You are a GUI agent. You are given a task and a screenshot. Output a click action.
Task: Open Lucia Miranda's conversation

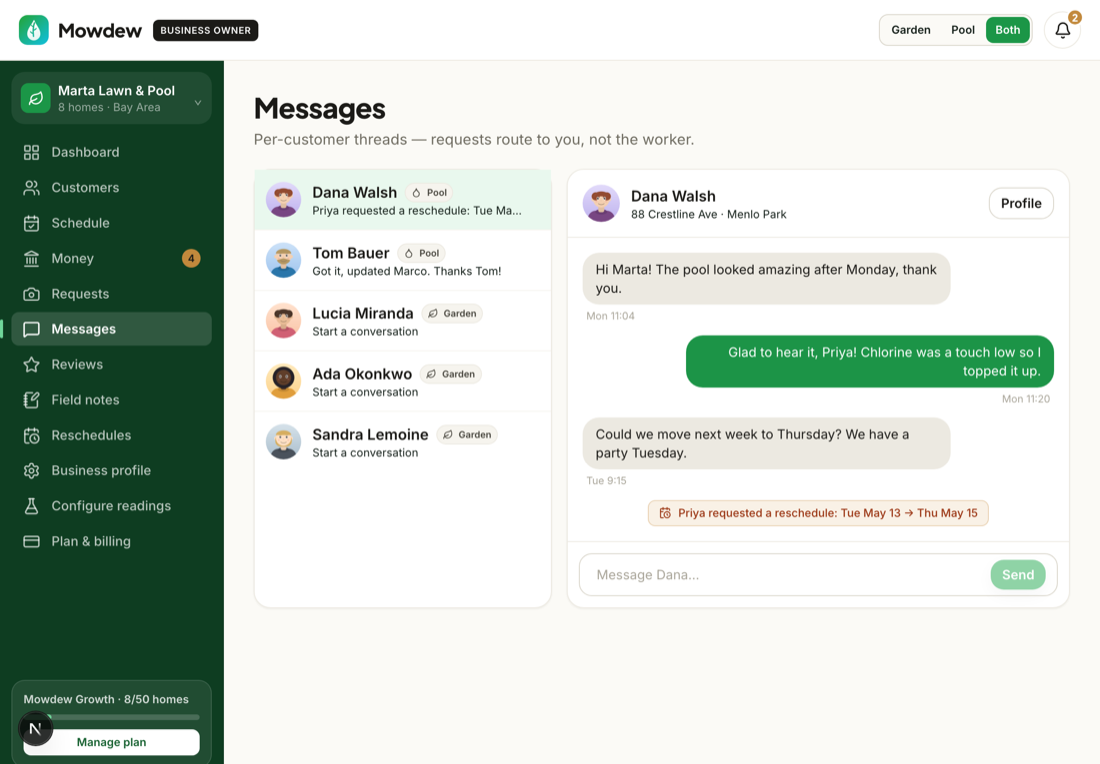click(403, 321)
